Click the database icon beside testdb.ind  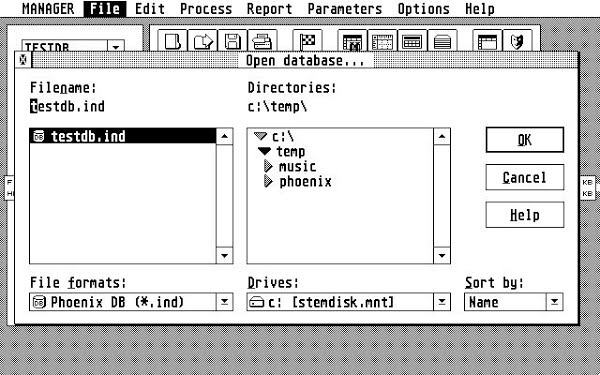(39, 136)
